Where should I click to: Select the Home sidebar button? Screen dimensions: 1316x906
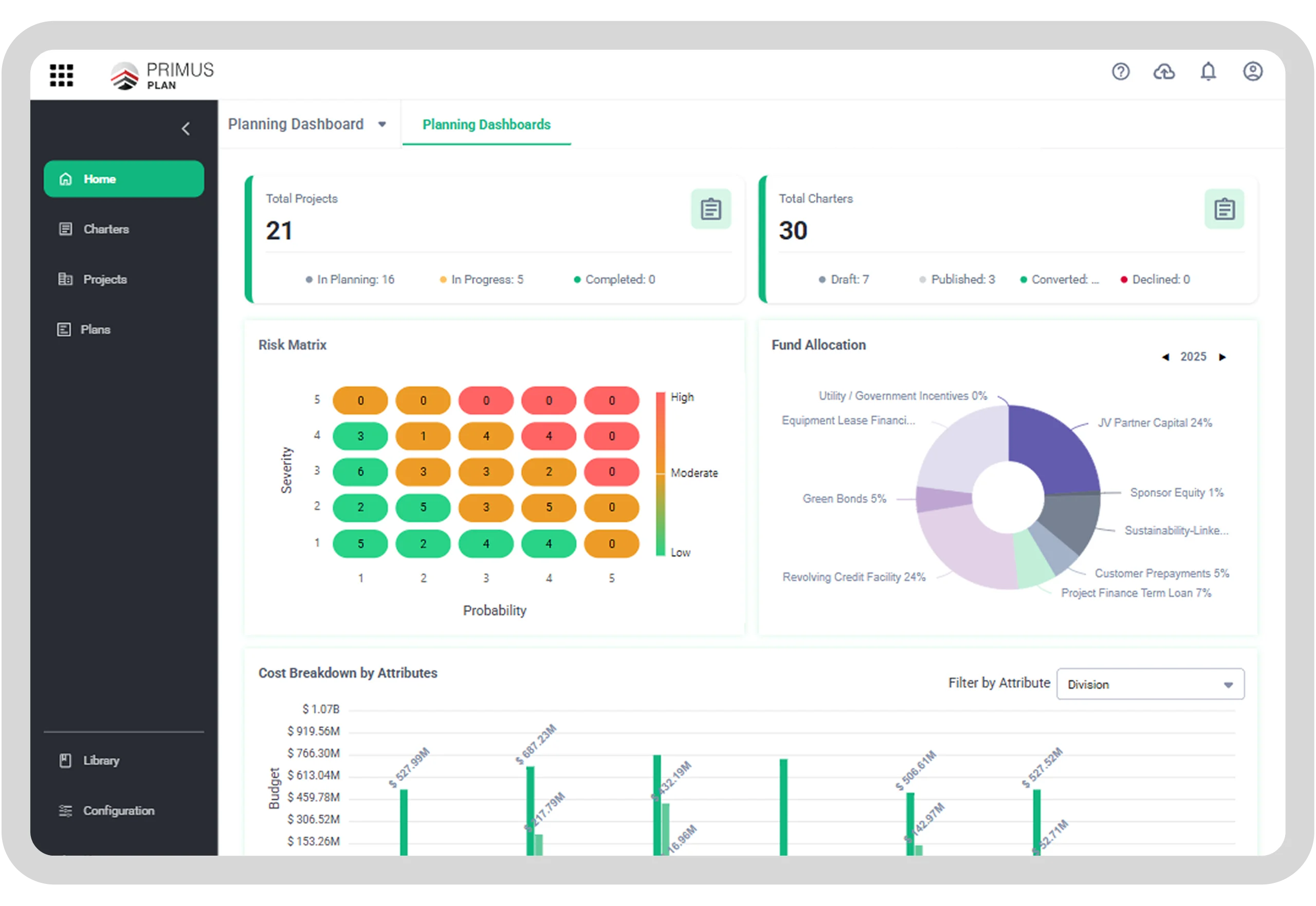(124, 179)
